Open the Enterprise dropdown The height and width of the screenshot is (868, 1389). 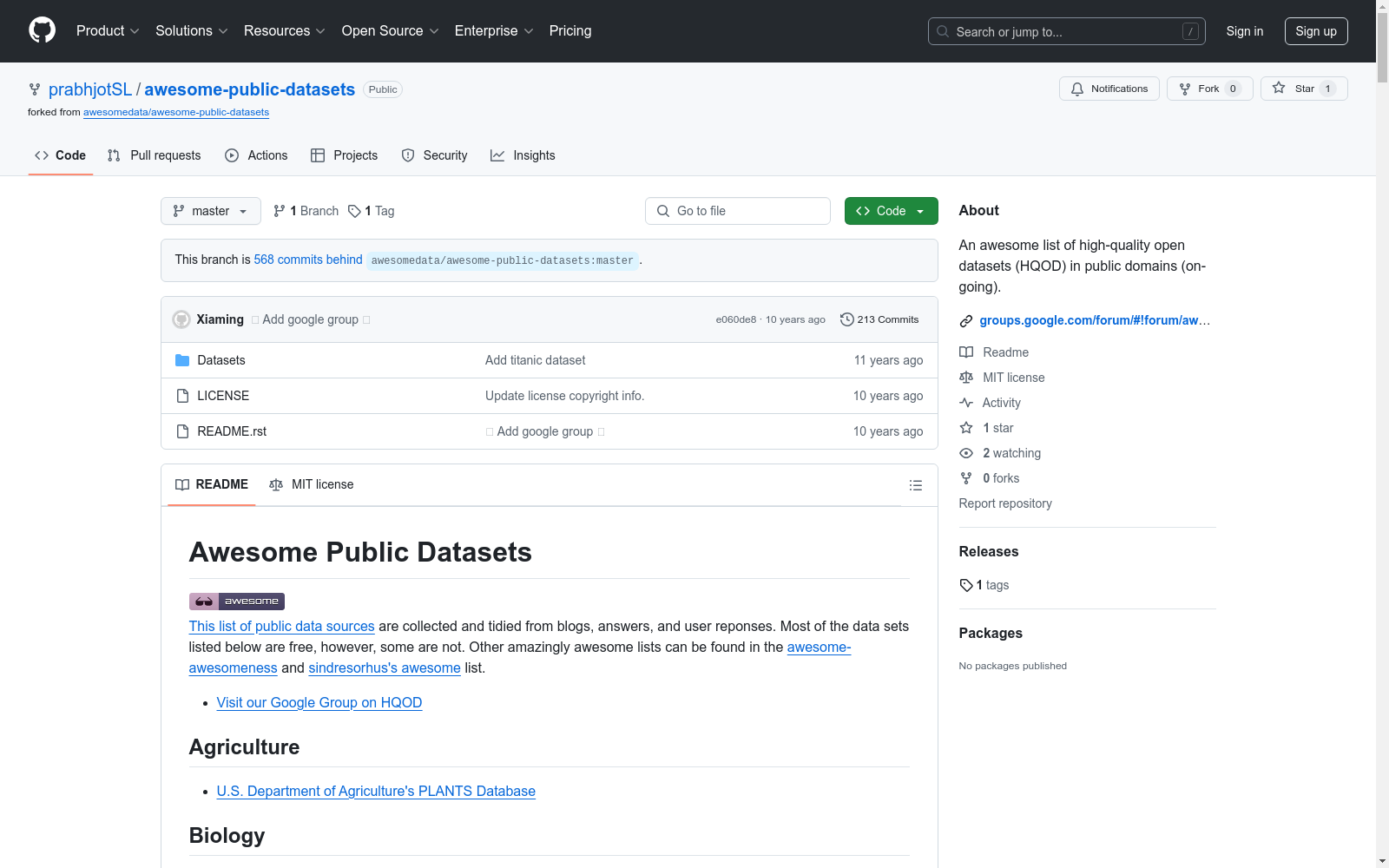coord(494,30)
